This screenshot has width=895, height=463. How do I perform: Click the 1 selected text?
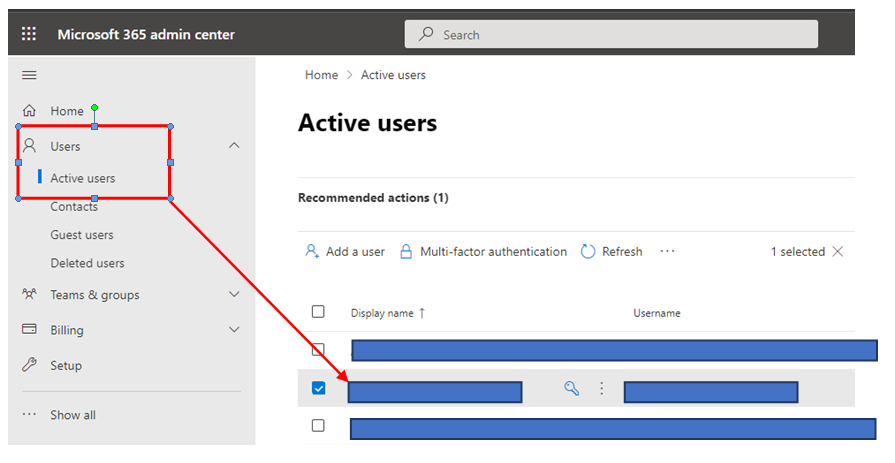(x=798, y=251)
